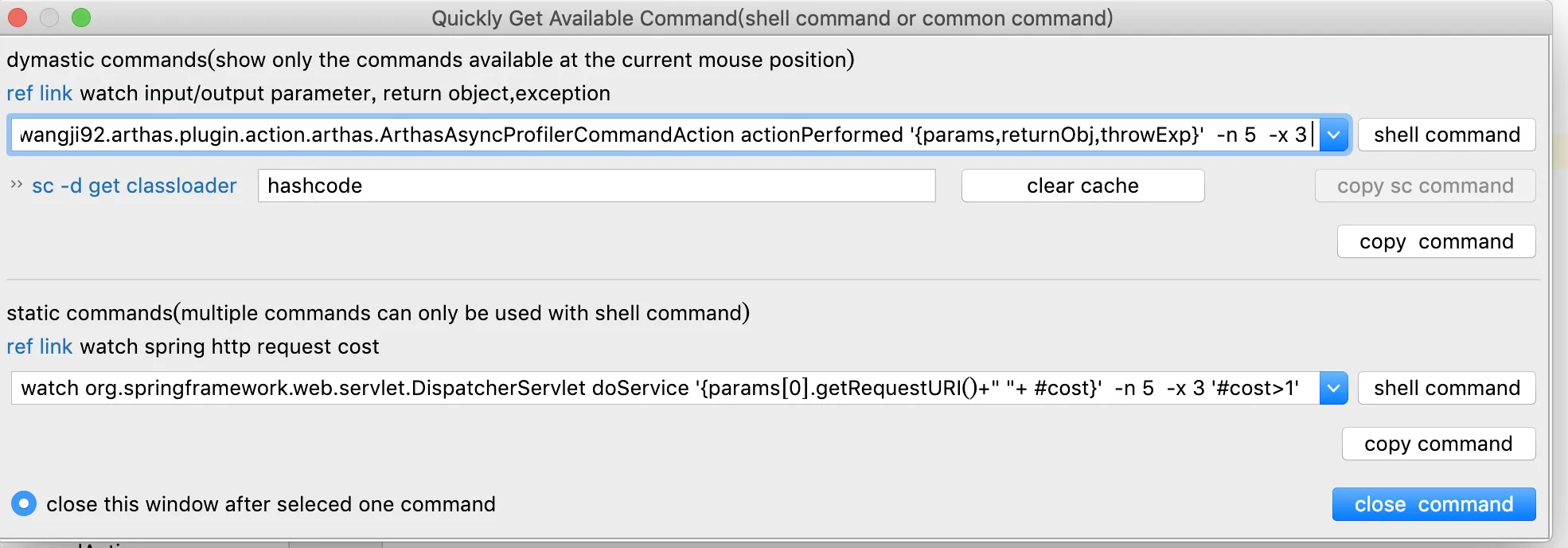1568x548 pixels.
Task: Focus the hashcode input field
Action: (x=597, y=186)
